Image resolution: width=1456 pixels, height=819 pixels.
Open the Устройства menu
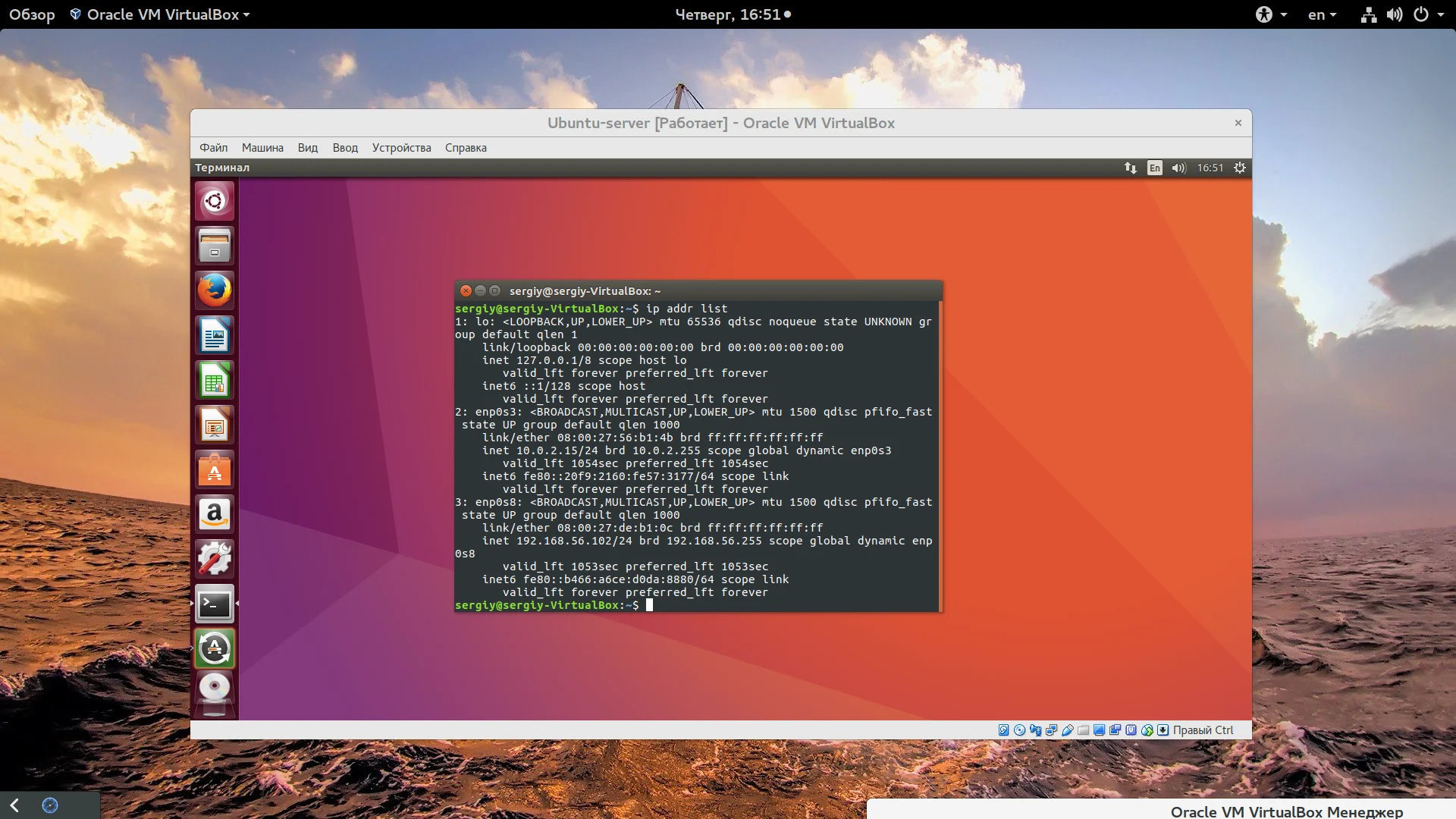(x=401, y=148)
